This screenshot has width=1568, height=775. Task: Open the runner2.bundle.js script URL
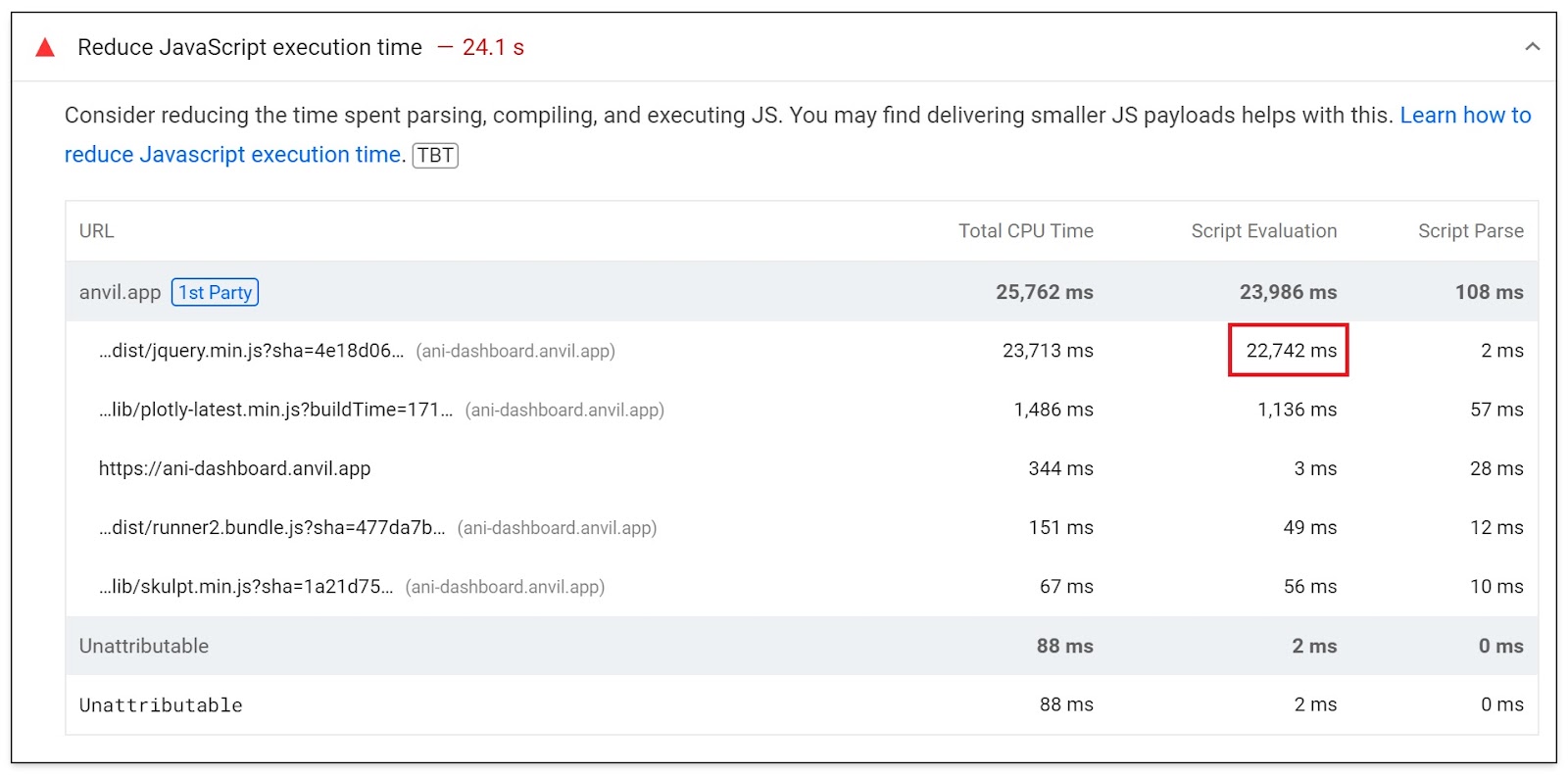[x=271, y=527]
